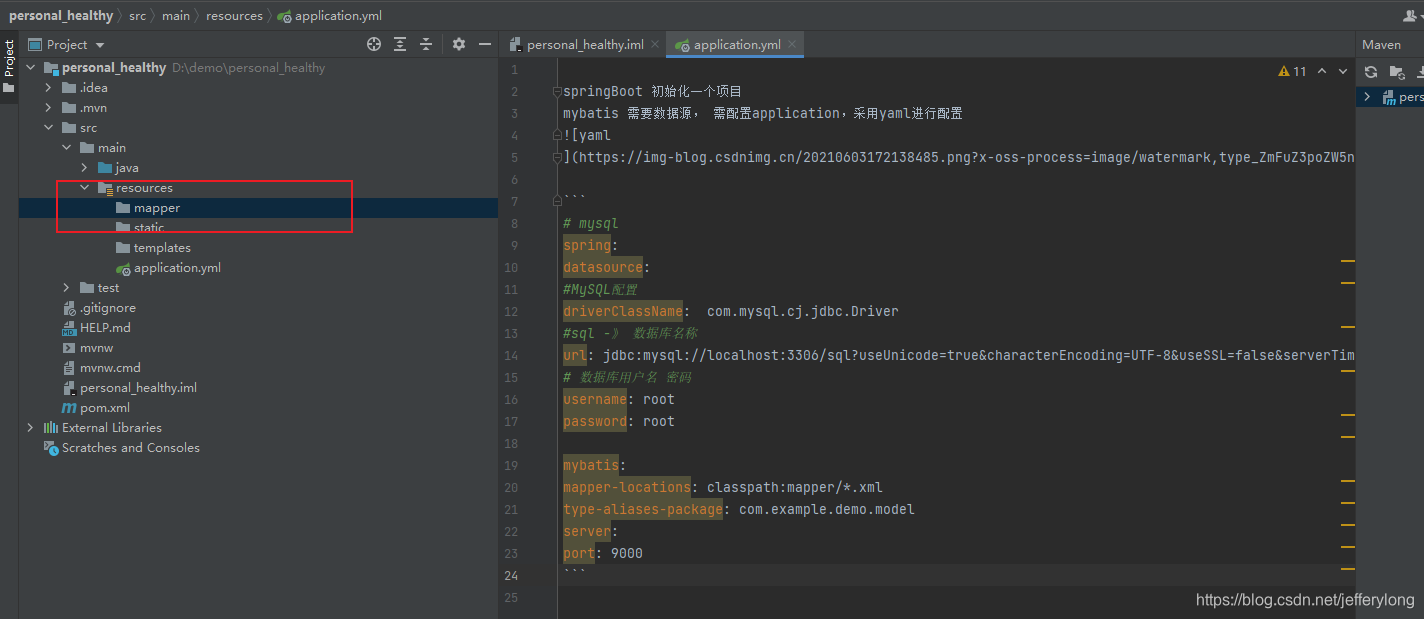Click line number 19 in the gutter
Image resolution: width=1424 pixels, height=619 pixels.
[x=511, y=465]
